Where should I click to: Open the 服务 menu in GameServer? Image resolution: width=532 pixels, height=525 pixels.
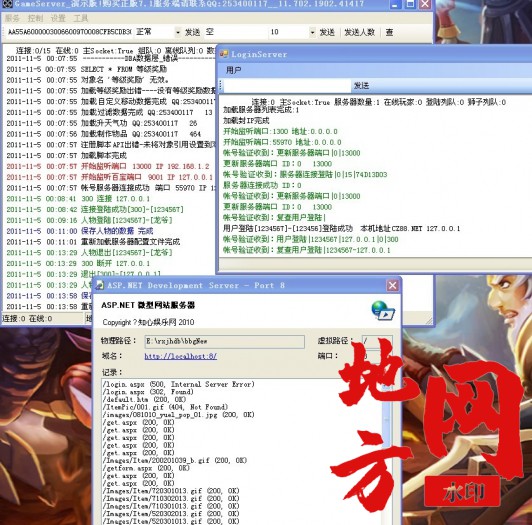12,18
